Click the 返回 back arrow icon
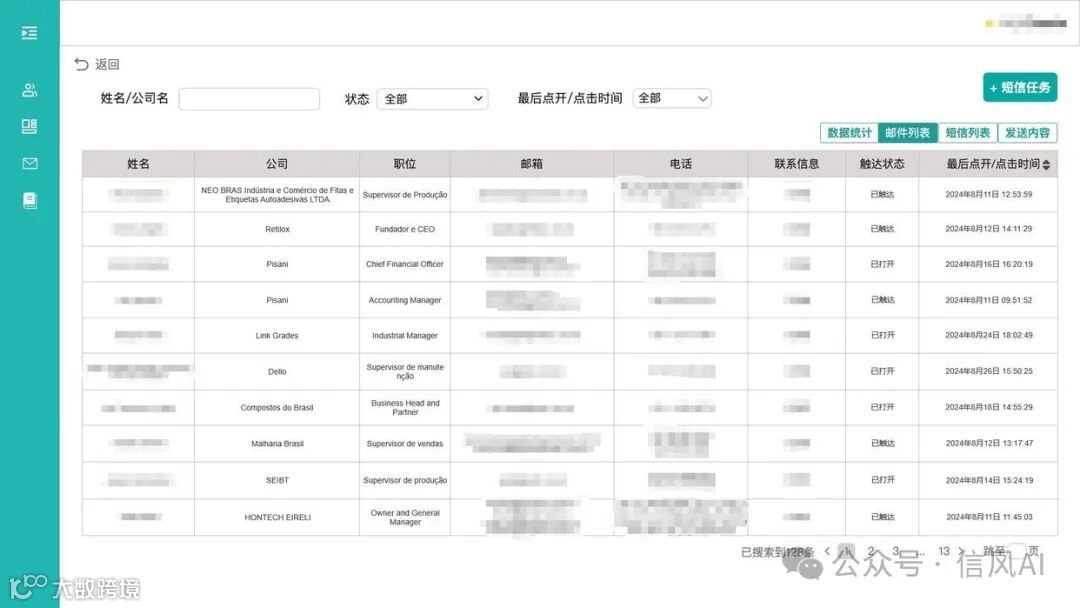The image size is (1080, 608). [x=81, y=64]
